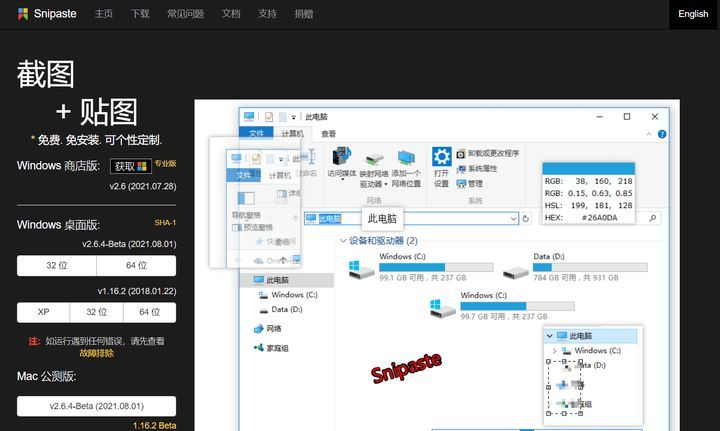Image resolution: width=720 pixels, height=431 pixels.
Task: Open the 故障排除 link
Action: 96,353
